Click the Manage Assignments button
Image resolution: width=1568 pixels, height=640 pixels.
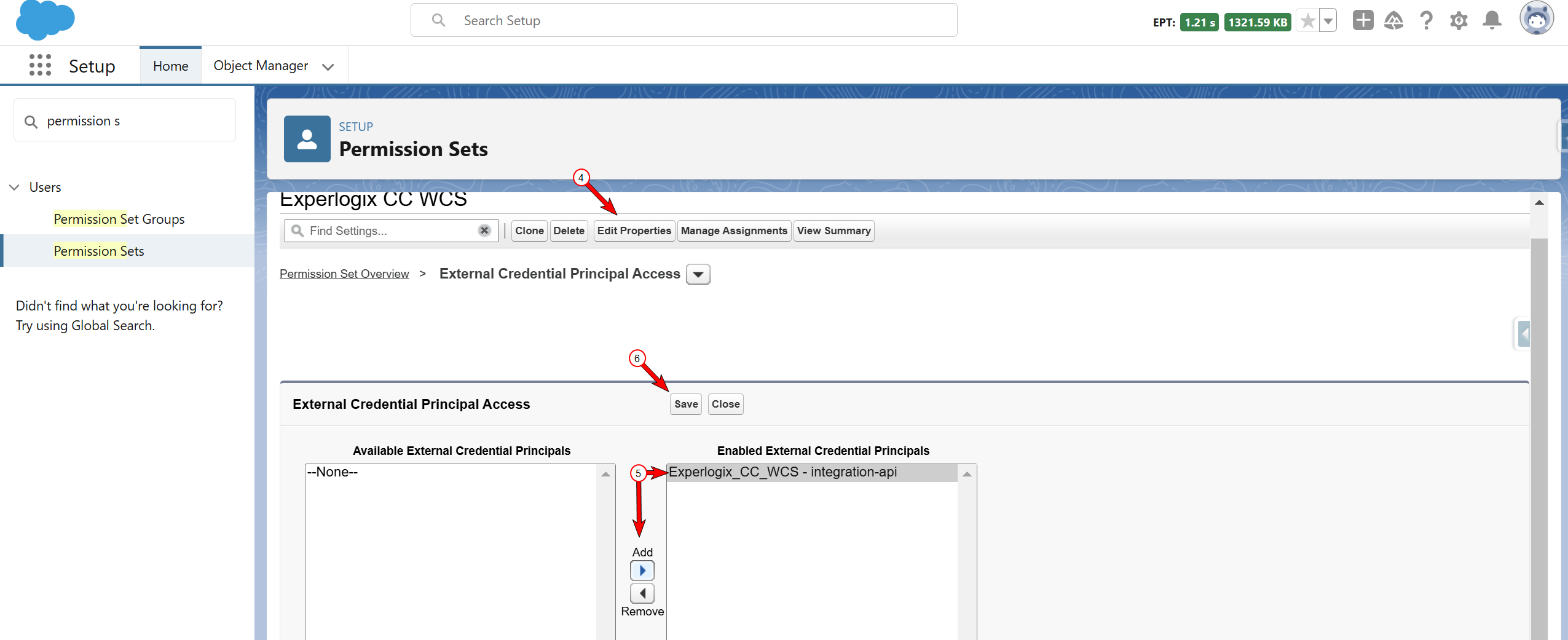click(734, 231)
